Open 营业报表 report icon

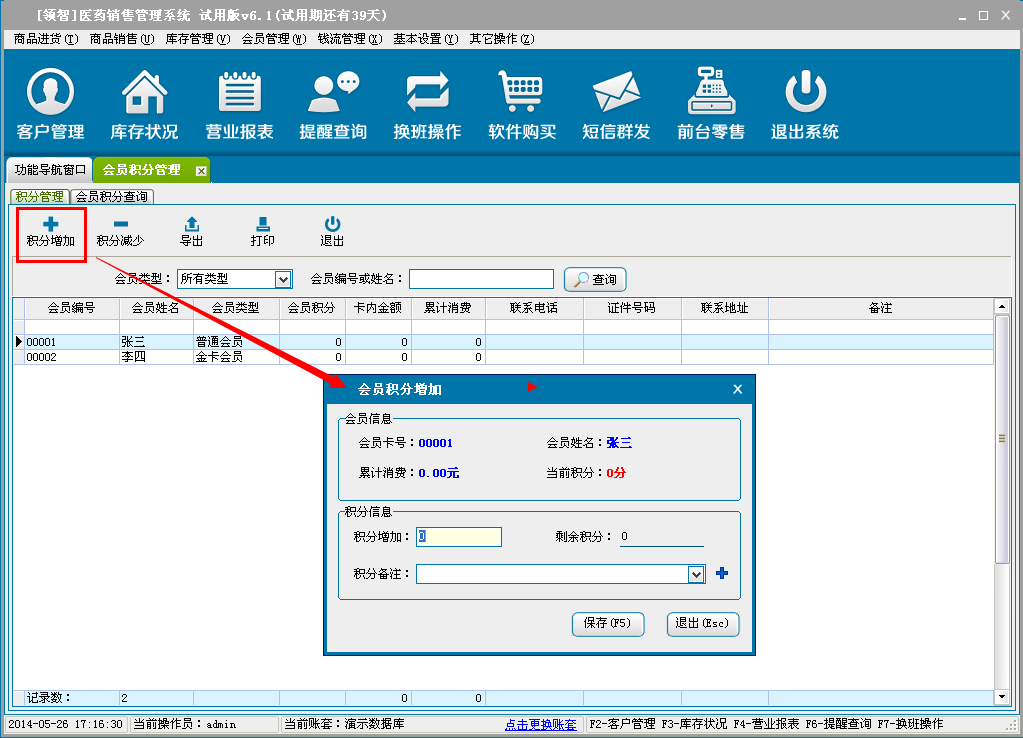point(239,105)
